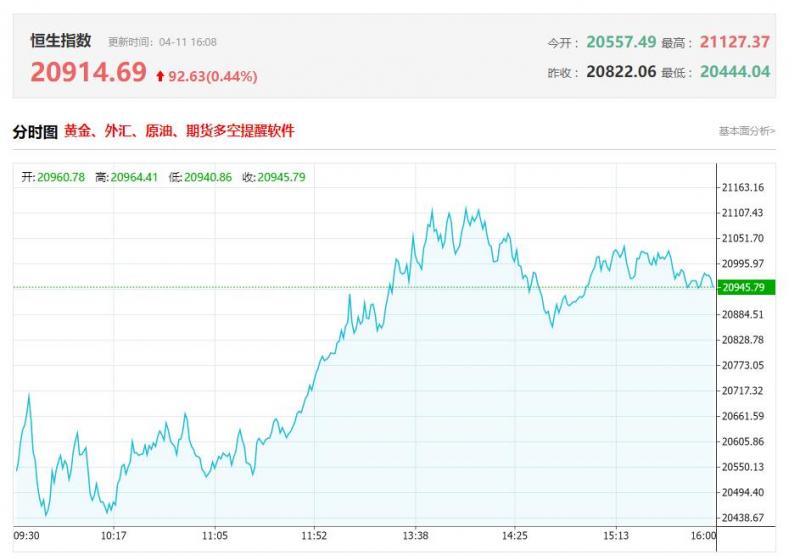800x560 pixels.
Task: Click the update time 04-11 16:08
Action: (x=188, y=42)
